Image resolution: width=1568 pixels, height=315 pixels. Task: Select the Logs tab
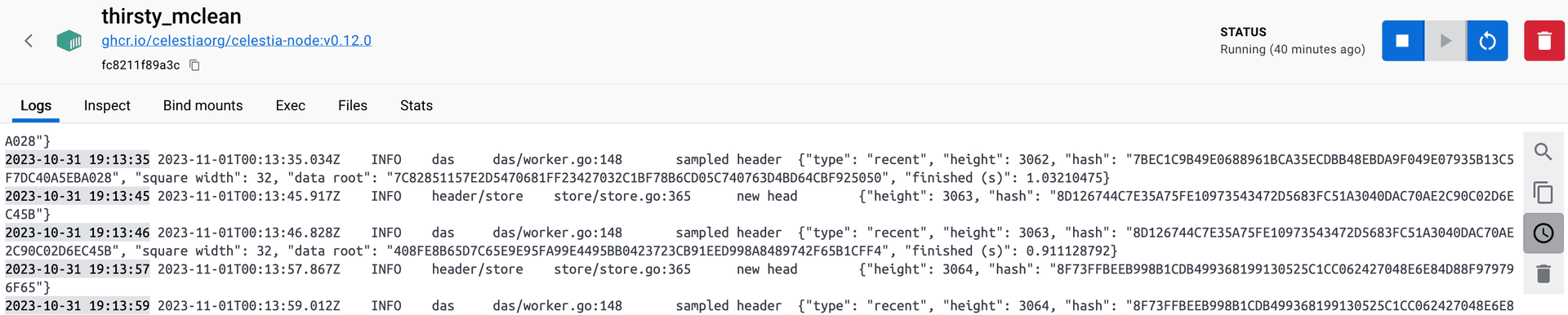36,105
